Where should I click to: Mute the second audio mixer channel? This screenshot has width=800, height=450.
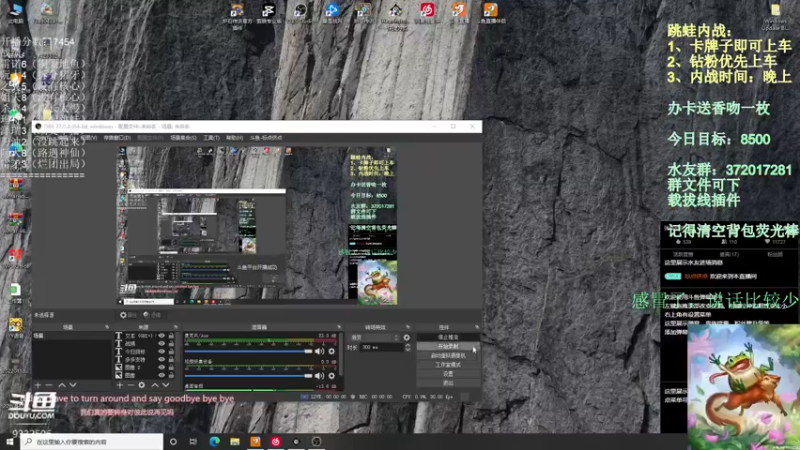(x=319, y=376)
